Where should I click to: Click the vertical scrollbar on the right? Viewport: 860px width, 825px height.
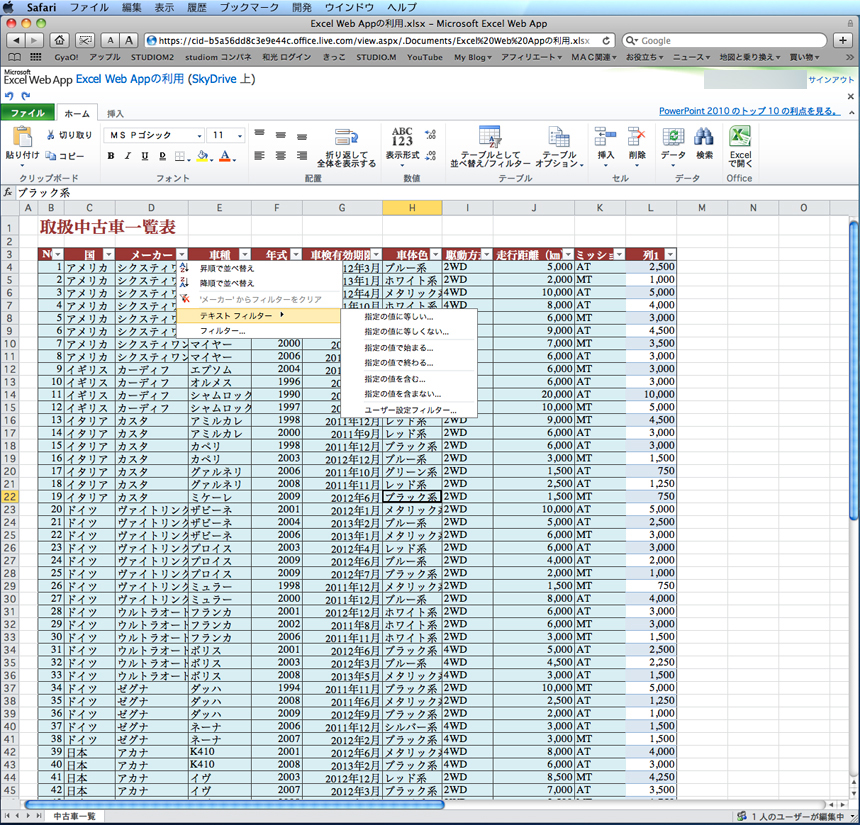coord(853,369)
